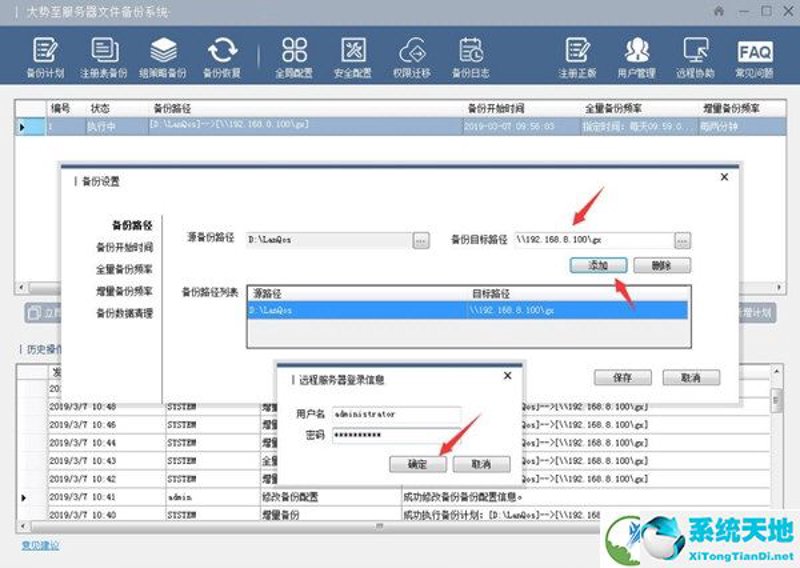This screenshot has width=800, height=568.
Task: Click the 增量备份频率 column header
Action: pos(741,108)
